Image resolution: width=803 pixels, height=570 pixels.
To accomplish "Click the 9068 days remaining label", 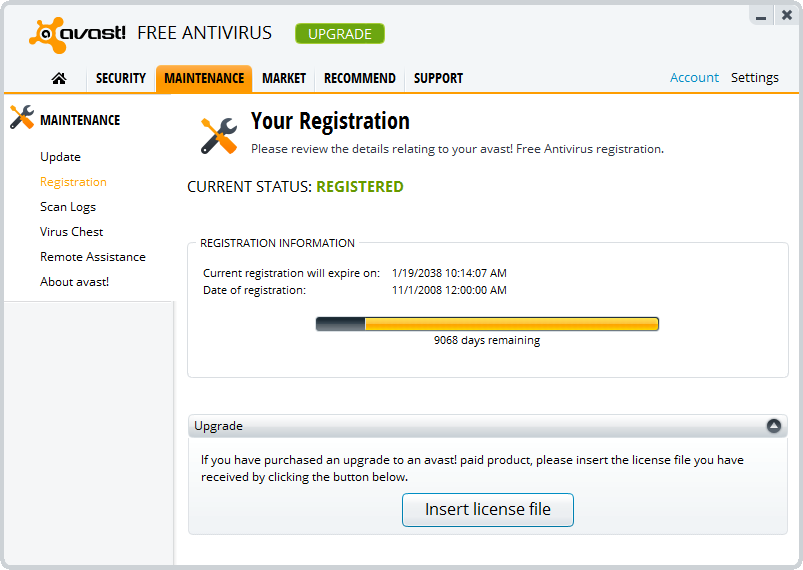I will (487, 340).
